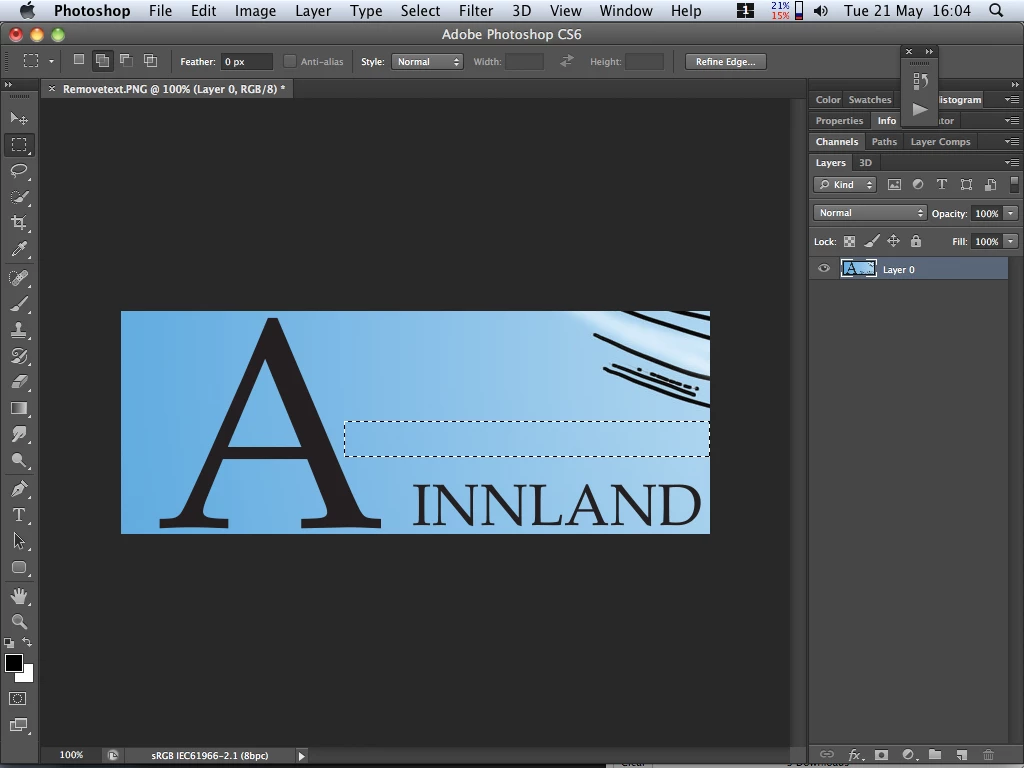Open the Fill slider arrow
The width and height of the screenshot is (1024, 768).
[1011, 241]
